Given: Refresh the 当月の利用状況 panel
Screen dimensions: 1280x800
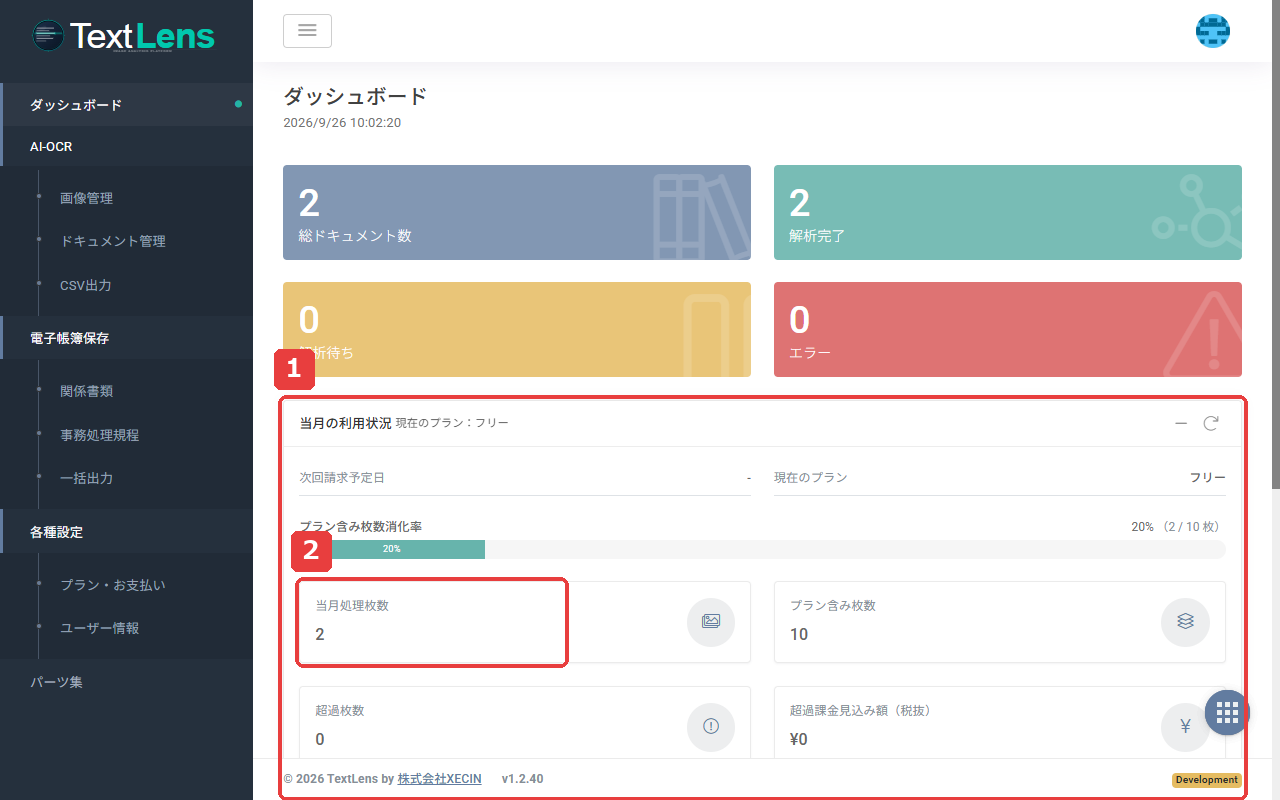Looking at the screenshot, I should [1211, 423].
